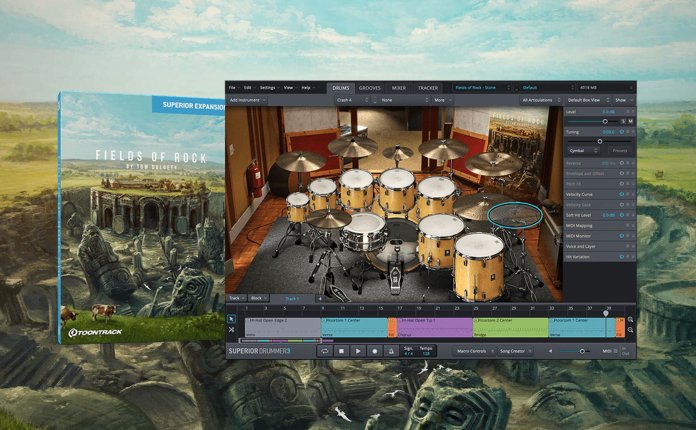The width and height of the screenshot is (696, 430).
Task: Add a new track with the plus button
Action: pos(320,299)
